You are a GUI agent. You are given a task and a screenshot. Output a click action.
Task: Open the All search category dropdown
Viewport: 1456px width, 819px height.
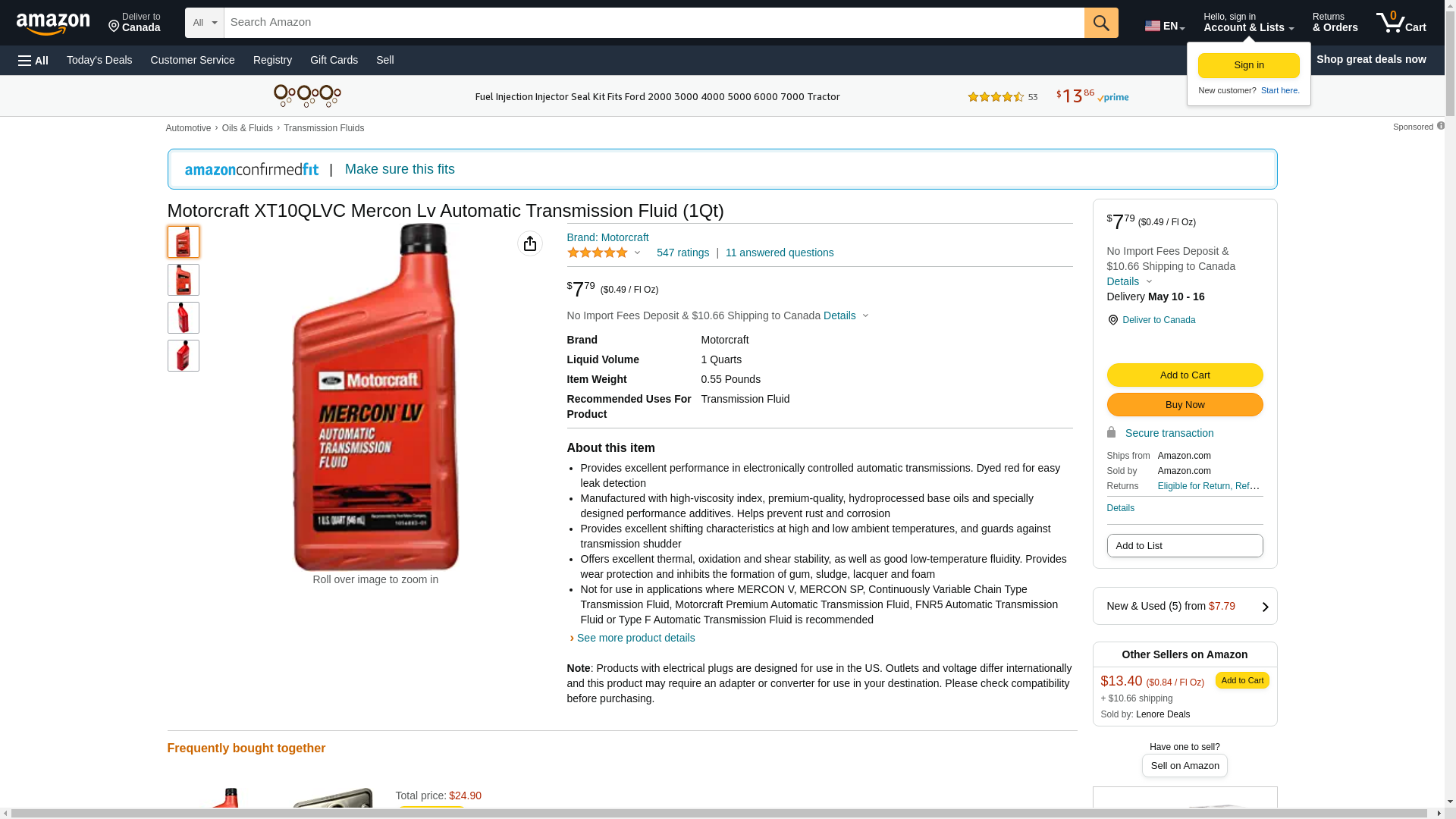pyautogui.click(x=205, y=23)
